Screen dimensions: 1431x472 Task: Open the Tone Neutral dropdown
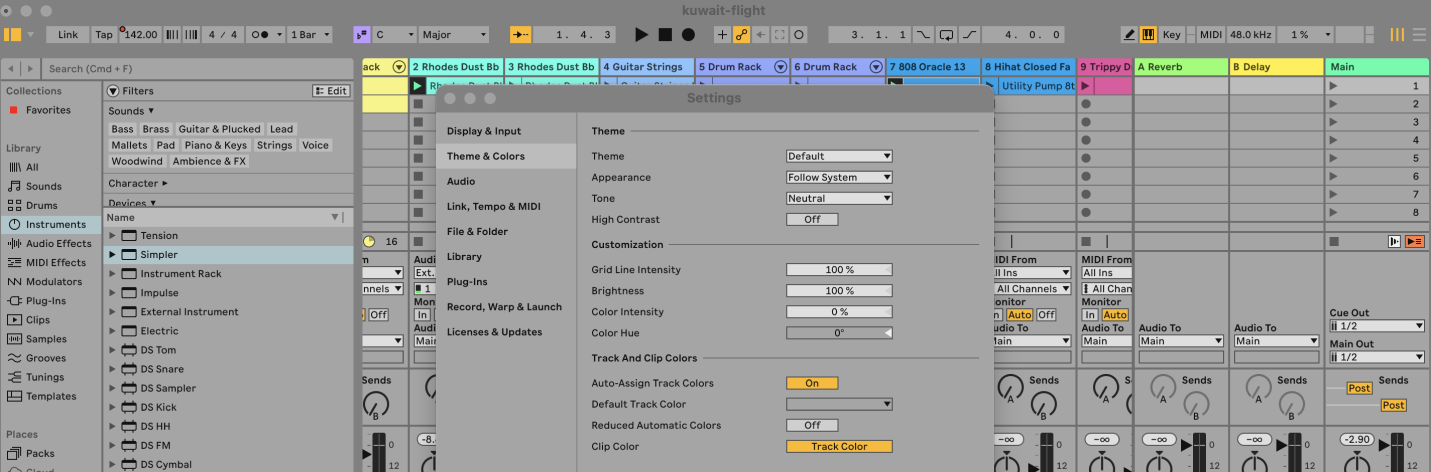839,198
